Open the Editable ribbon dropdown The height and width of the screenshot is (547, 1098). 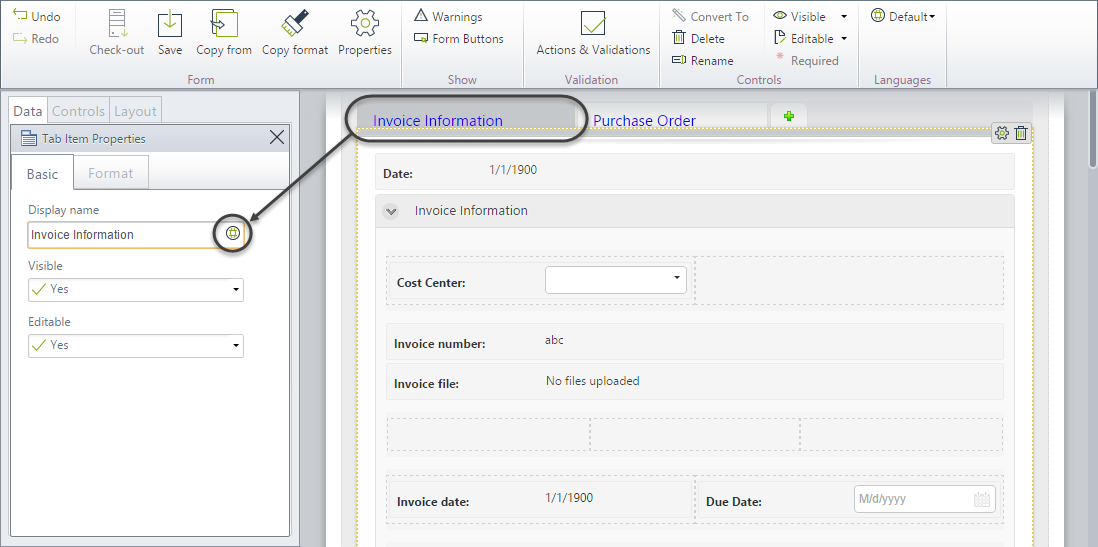[x=844, y=39]
